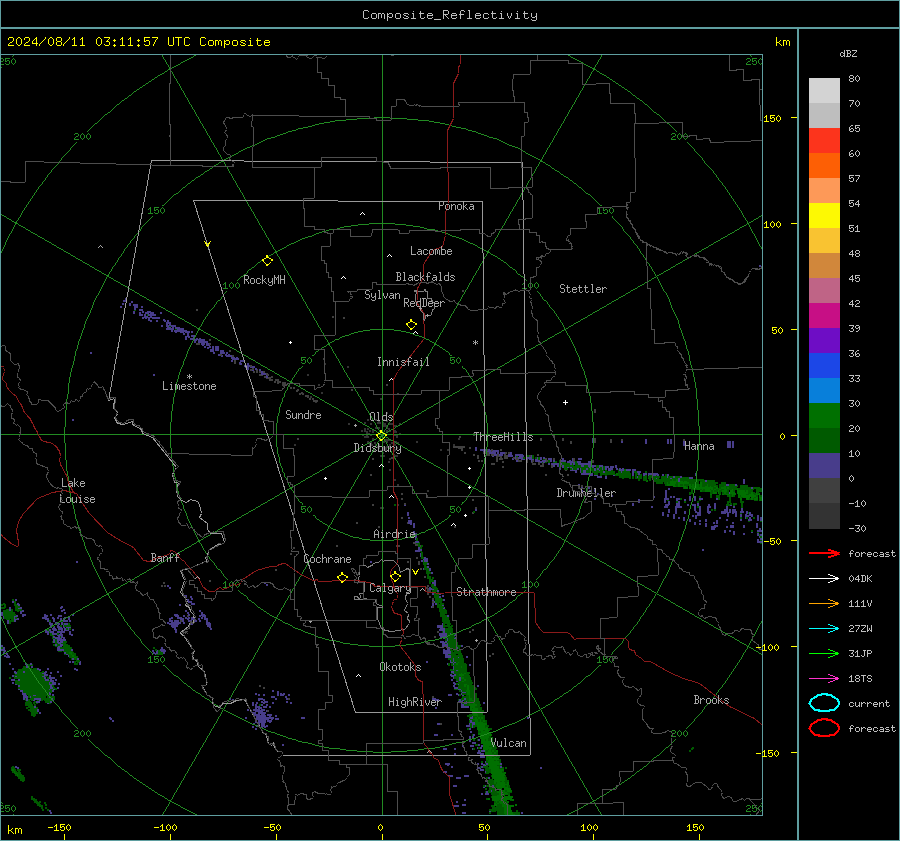Click the Sylvan label

(x=382, y=295)
